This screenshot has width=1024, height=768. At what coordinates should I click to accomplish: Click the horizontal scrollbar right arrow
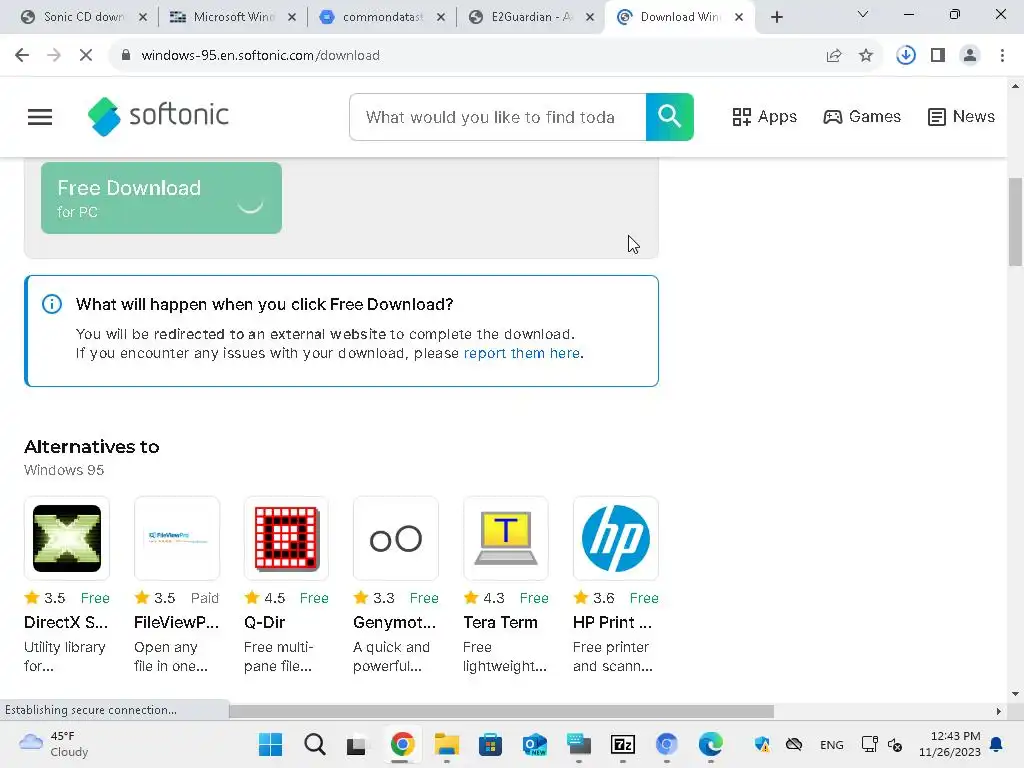(x=999, y=711)
